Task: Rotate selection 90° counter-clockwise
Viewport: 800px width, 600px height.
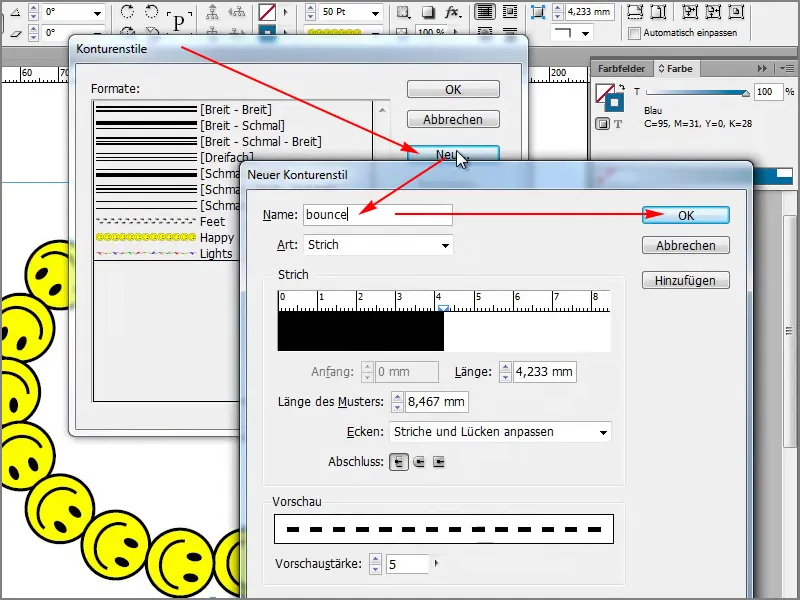Action: click(152, 11)
